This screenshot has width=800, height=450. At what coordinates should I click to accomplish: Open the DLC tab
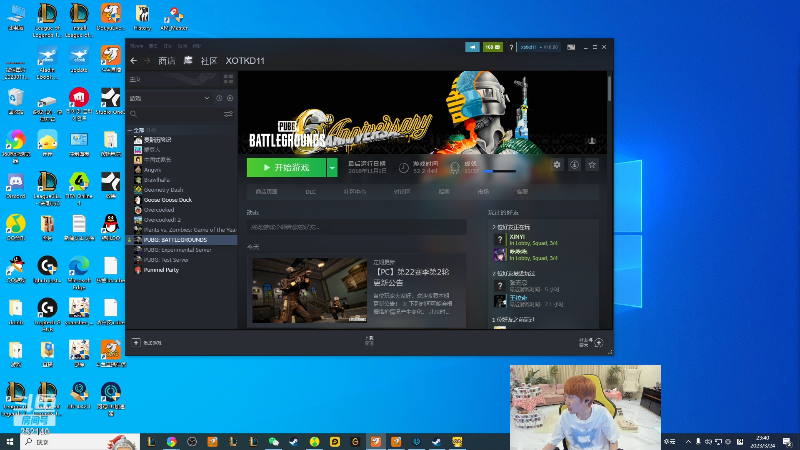[x=311, y=192]
